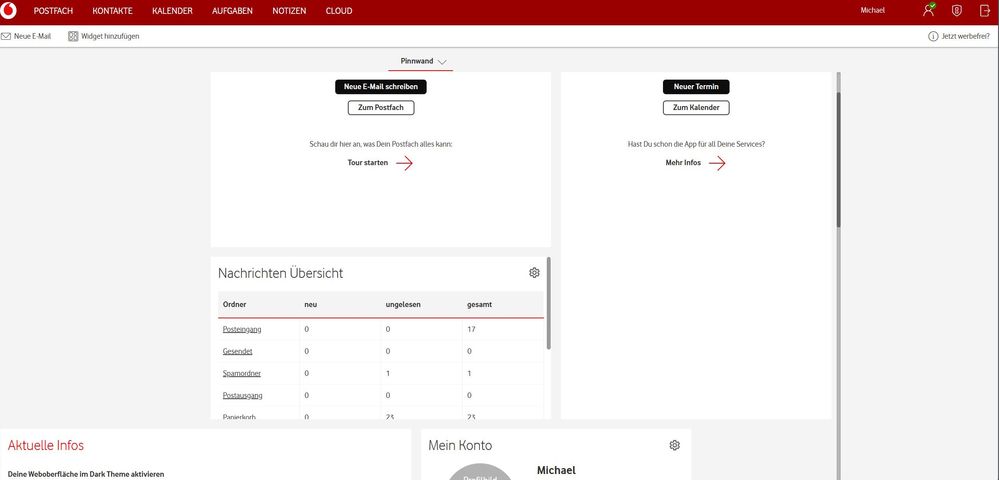Click Zum Kalender button
Image resolution: width=999 pixels, height=480 pixels.
696,108
